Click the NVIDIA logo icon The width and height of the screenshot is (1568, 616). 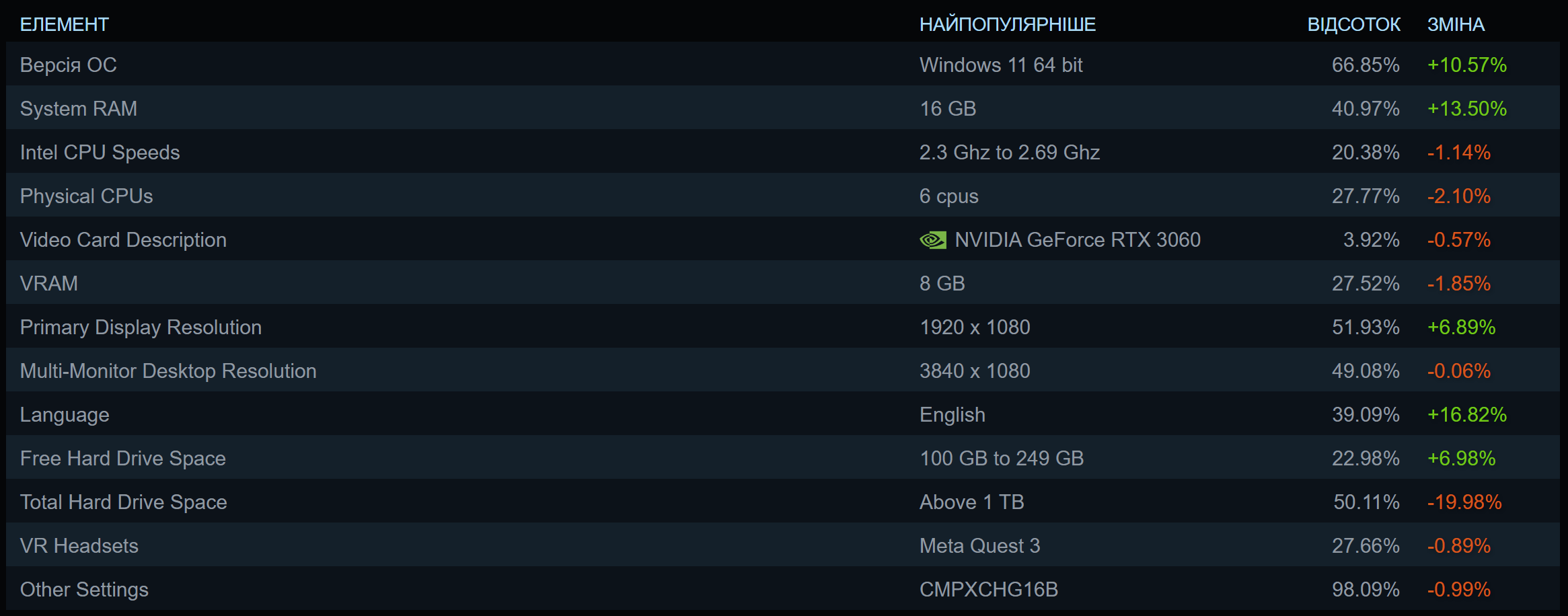coord(932,240)
